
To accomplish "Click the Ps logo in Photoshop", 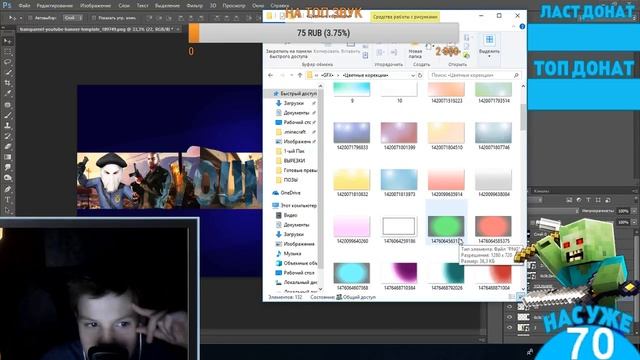I will point(7,5).
